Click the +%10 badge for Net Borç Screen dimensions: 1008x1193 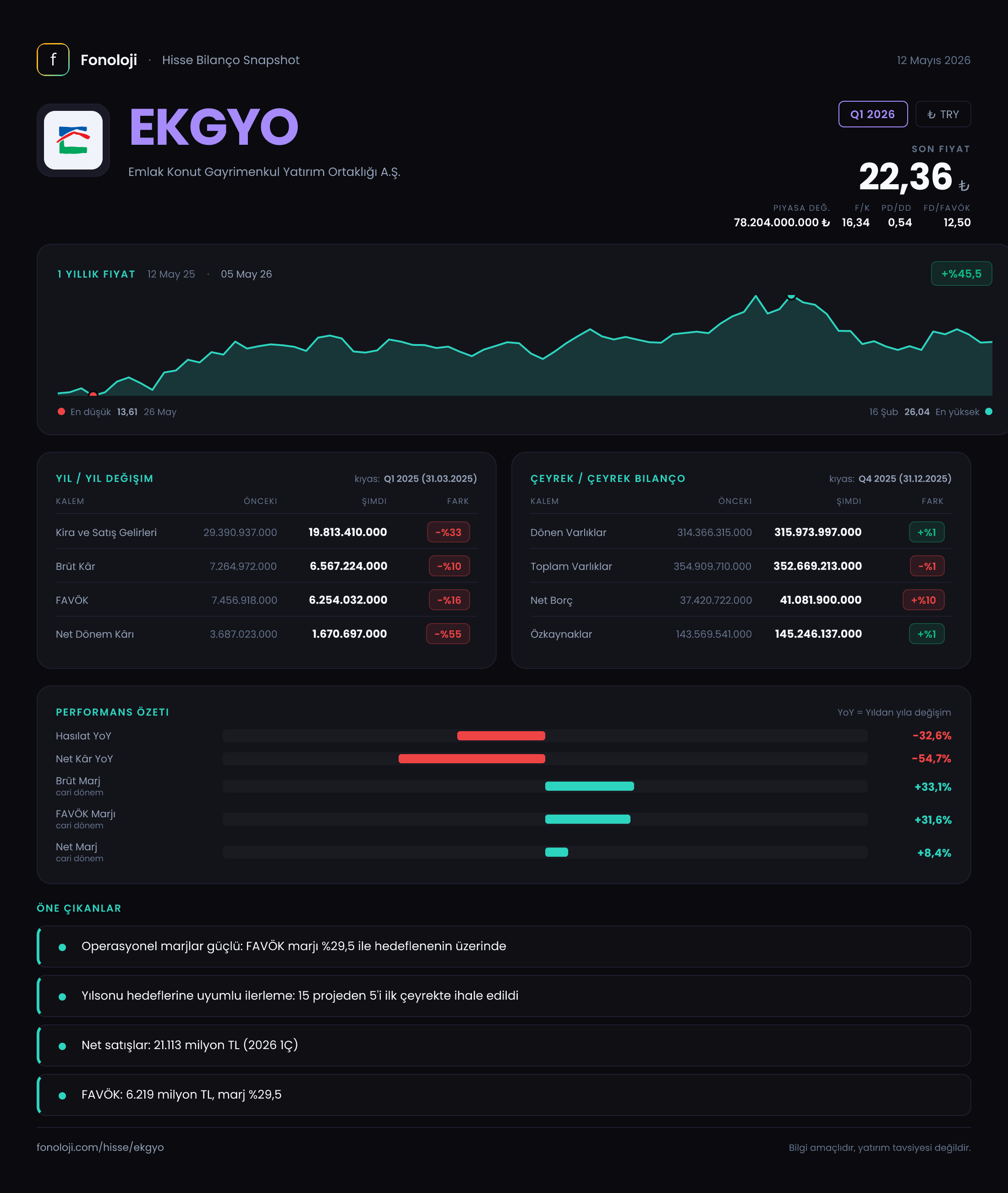click(x=923, y=600)
